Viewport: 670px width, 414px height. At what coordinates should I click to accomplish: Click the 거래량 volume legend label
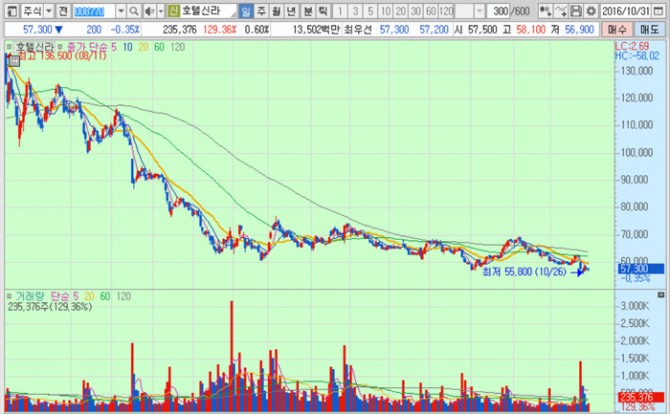pos(31,296)
